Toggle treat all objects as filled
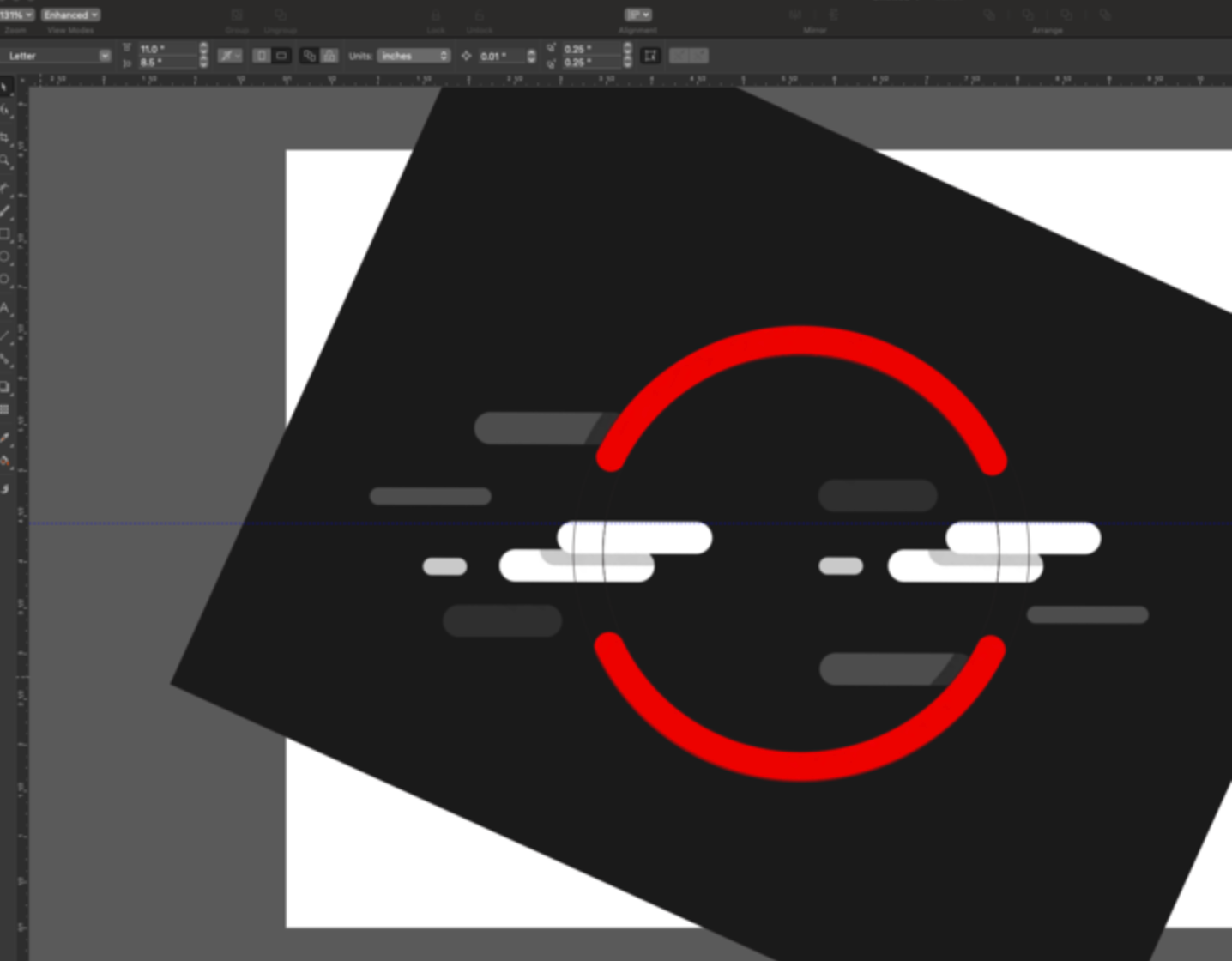 click(x=650, y=56)
